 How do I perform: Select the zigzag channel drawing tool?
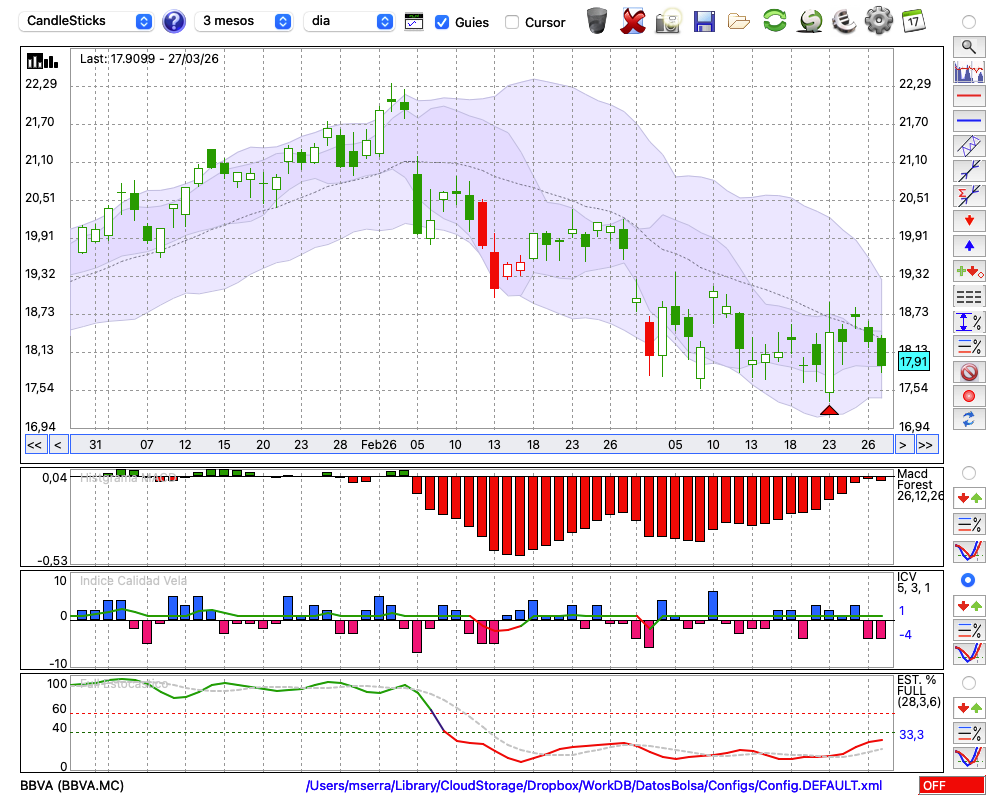click(969, 146)
